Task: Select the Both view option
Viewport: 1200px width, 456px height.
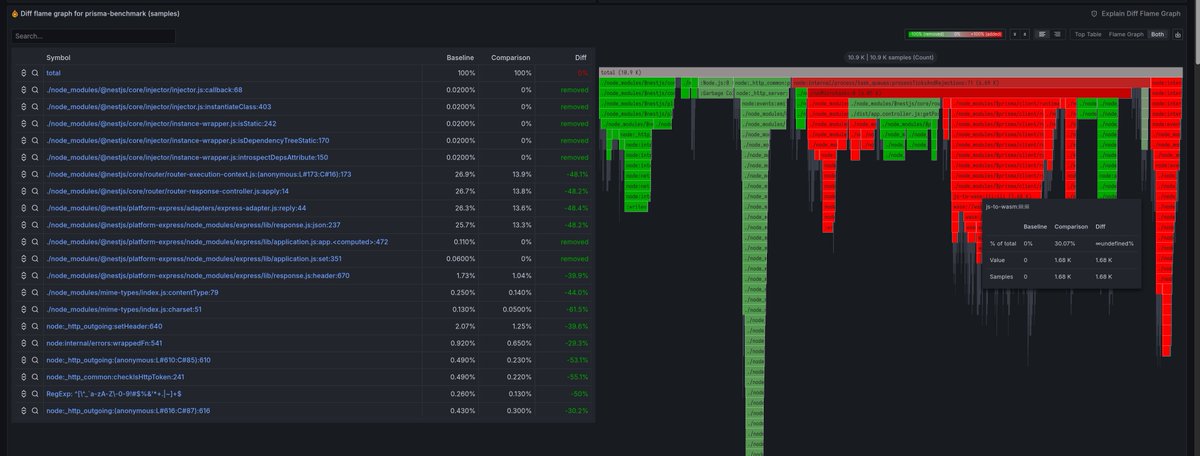Action: (x=1158, y=34)
